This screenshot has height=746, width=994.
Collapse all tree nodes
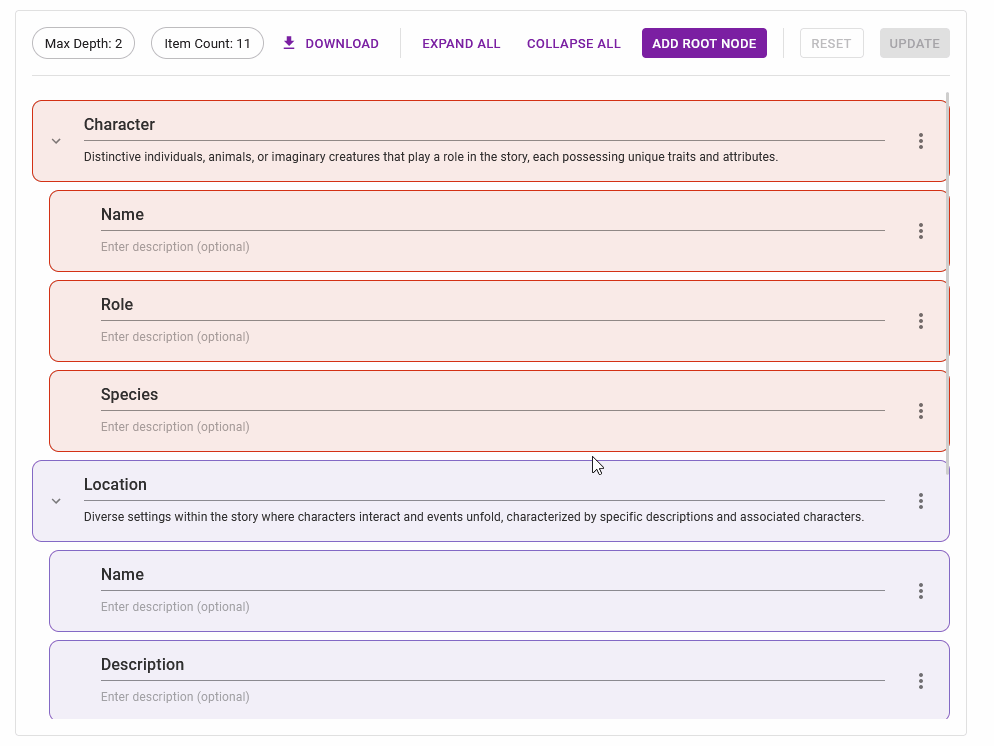573,43
